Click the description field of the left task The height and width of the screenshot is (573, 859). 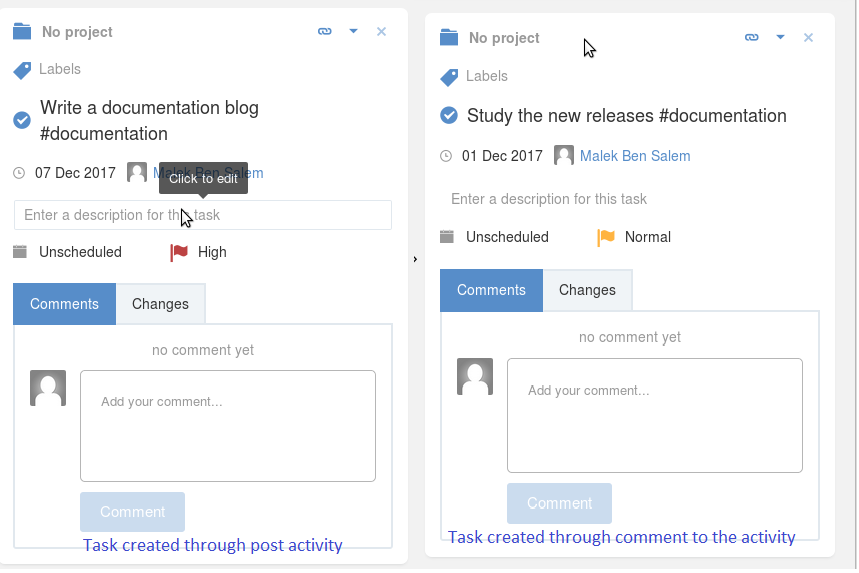tap(203, 215)
